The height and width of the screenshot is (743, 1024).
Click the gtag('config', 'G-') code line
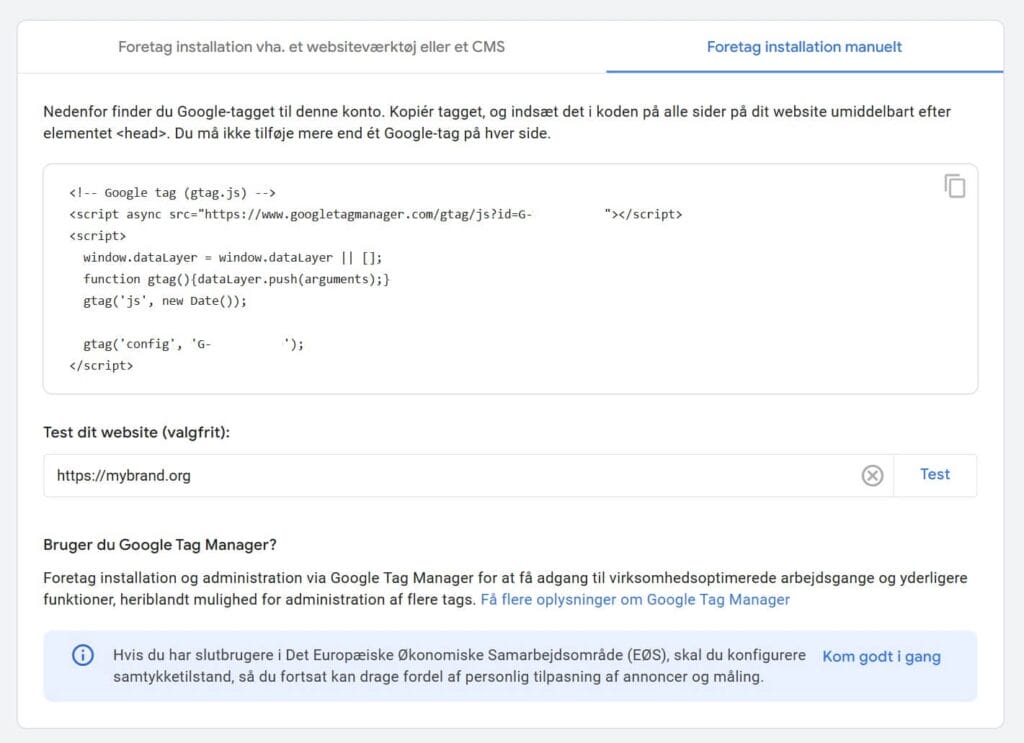(193, 343)
